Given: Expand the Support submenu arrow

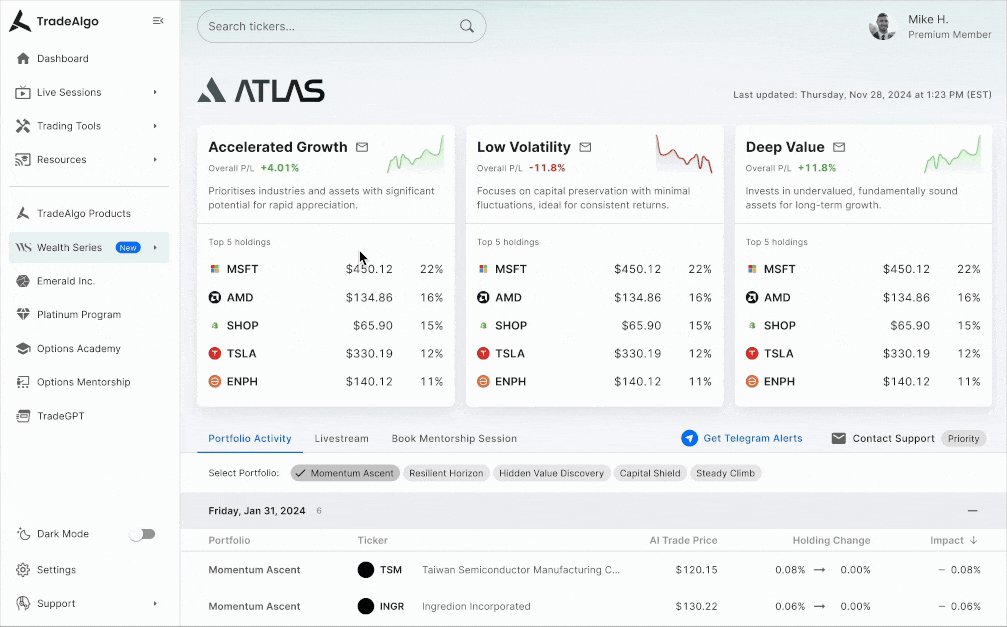Looking at the screenshot, I should coord(155,603).
